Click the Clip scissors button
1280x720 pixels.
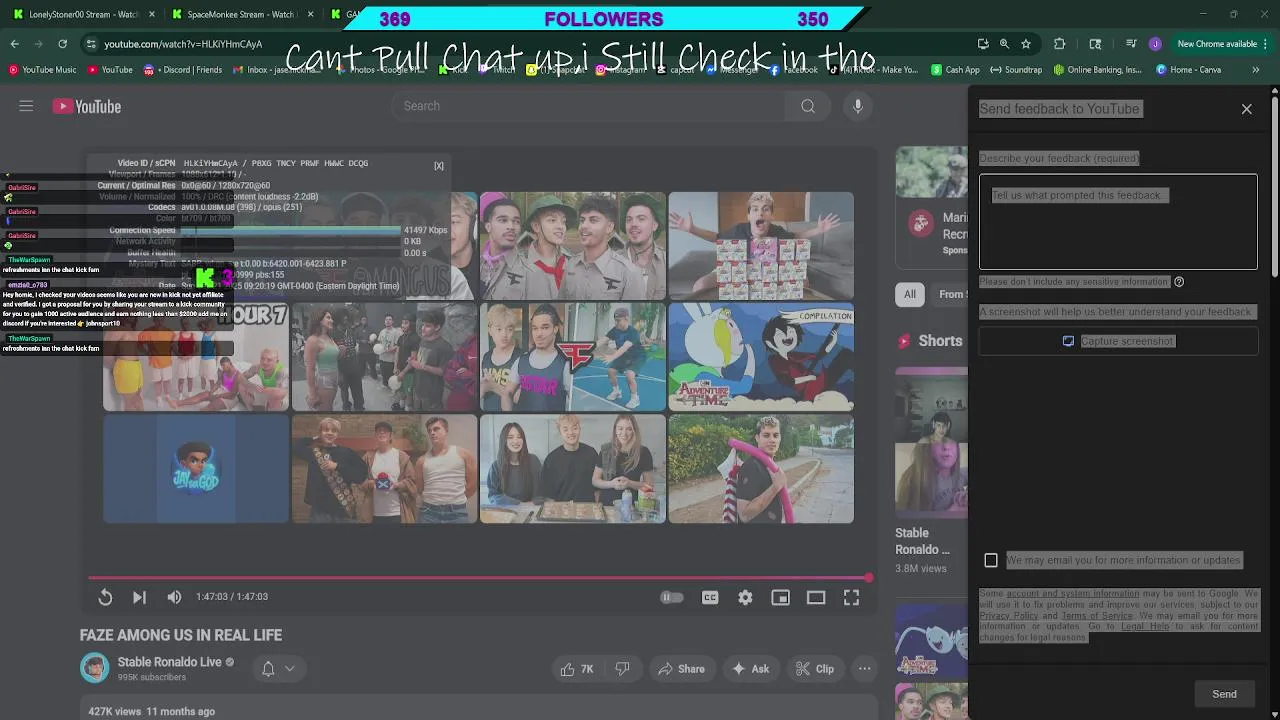coord(814,669)
